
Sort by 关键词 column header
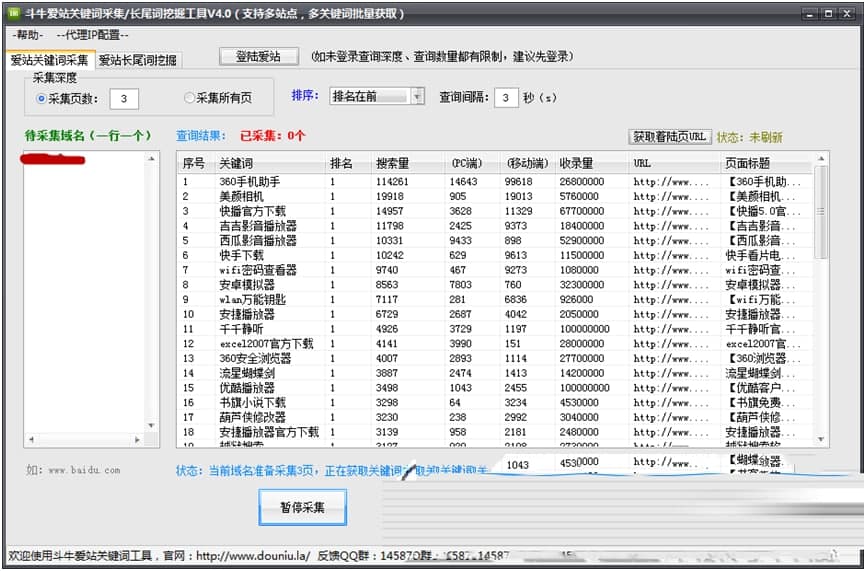[x=237, y=163]
